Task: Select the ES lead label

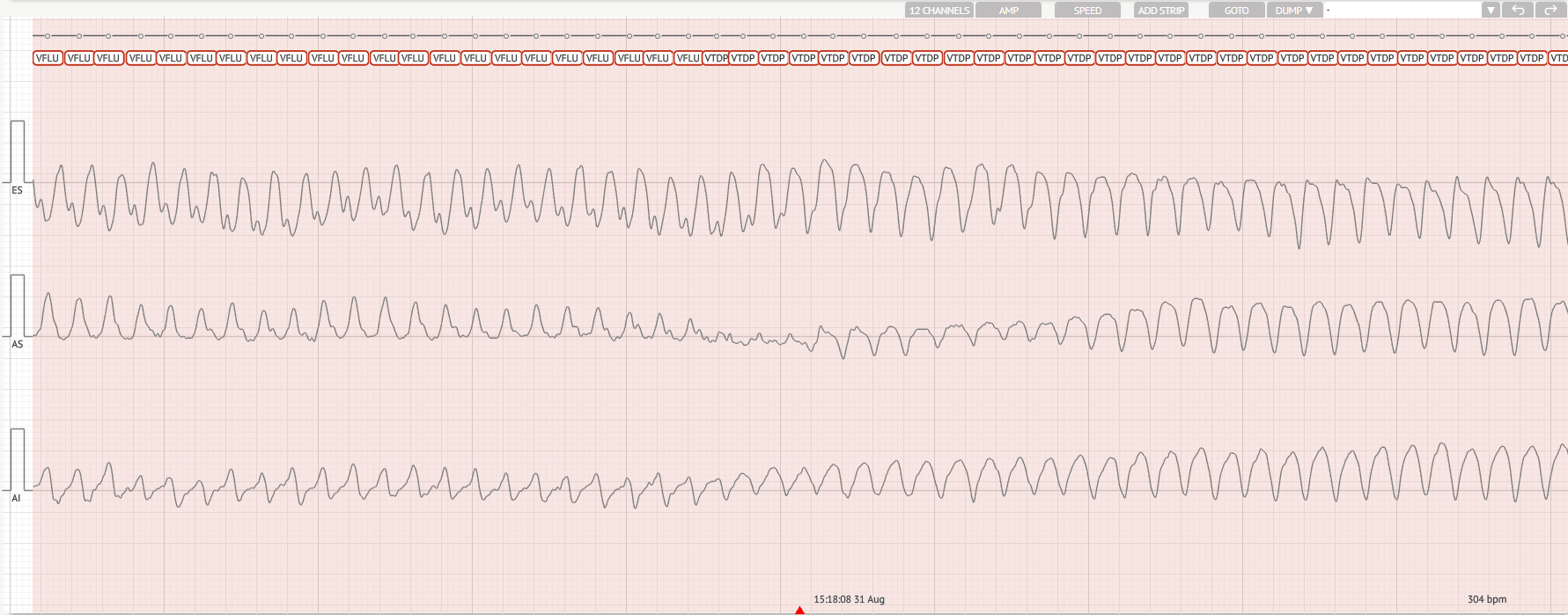Action: 17,190
